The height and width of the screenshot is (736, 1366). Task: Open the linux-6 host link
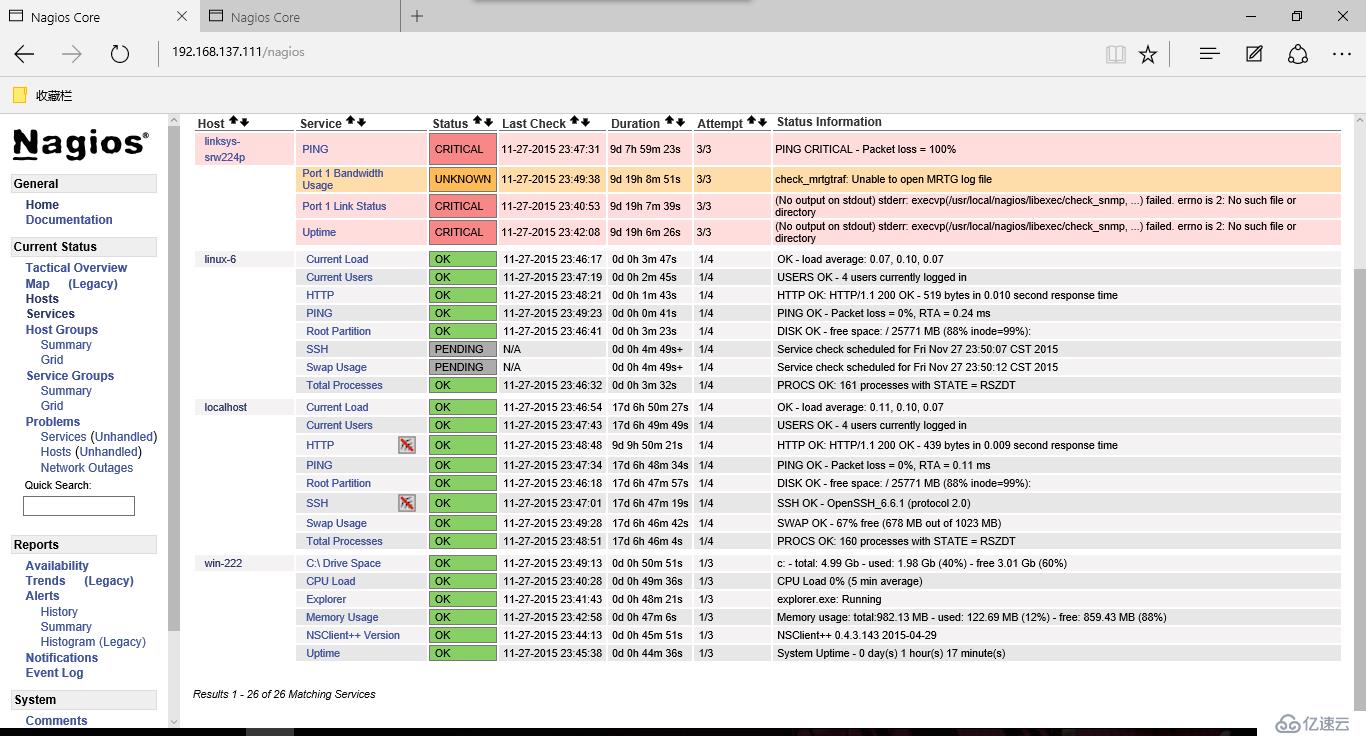[220, 259]
